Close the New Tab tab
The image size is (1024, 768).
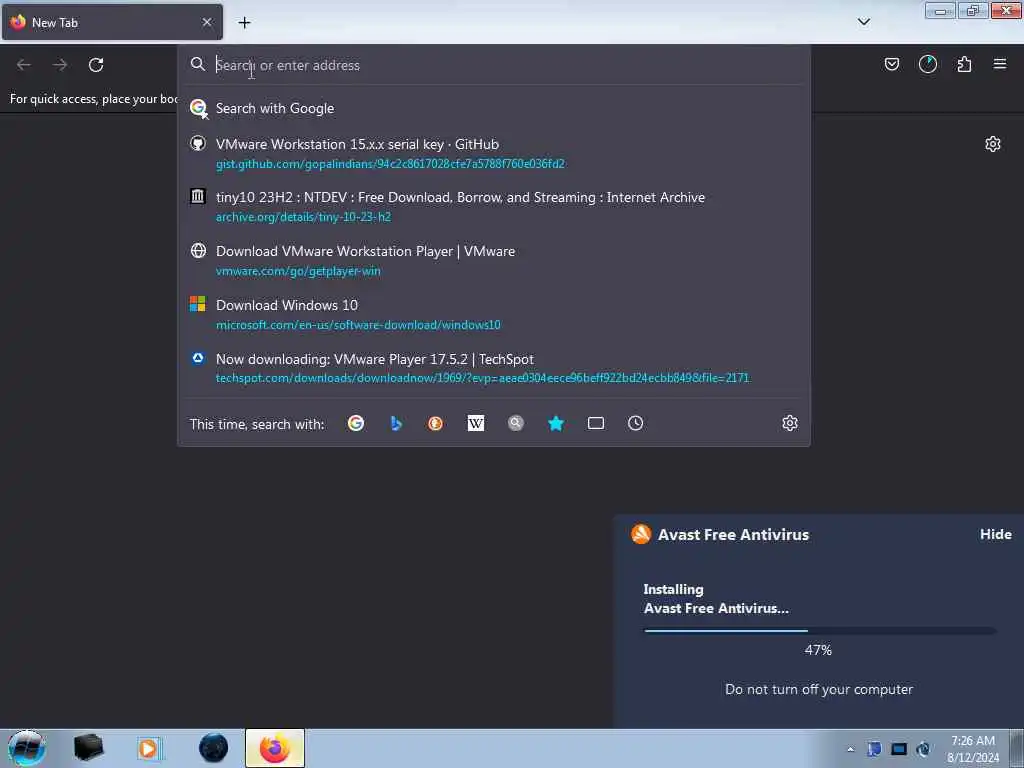(207, 22)
